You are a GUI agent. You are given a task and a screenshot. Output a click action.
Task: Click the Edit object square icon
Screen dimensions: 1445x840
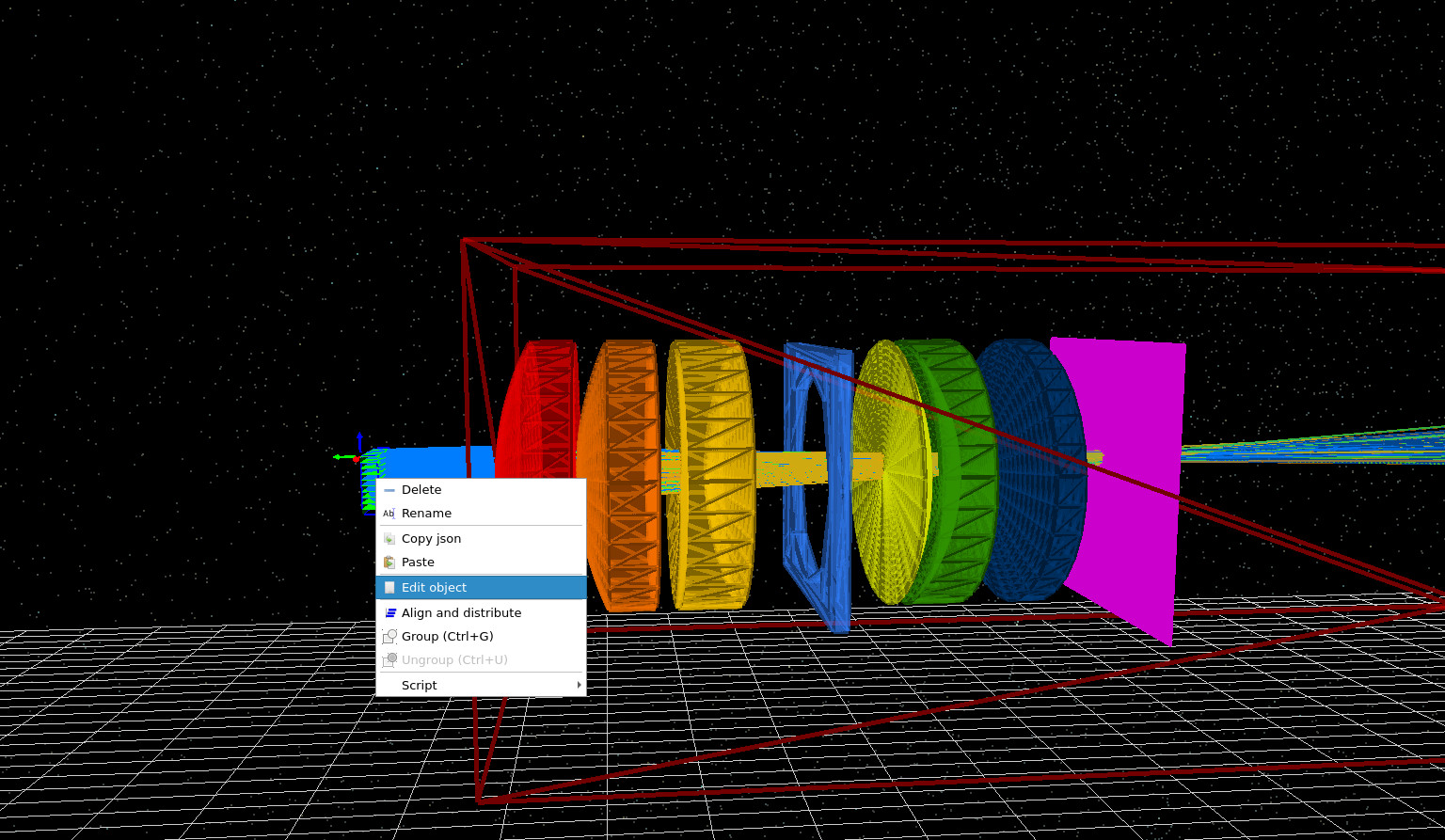(389, 587)
